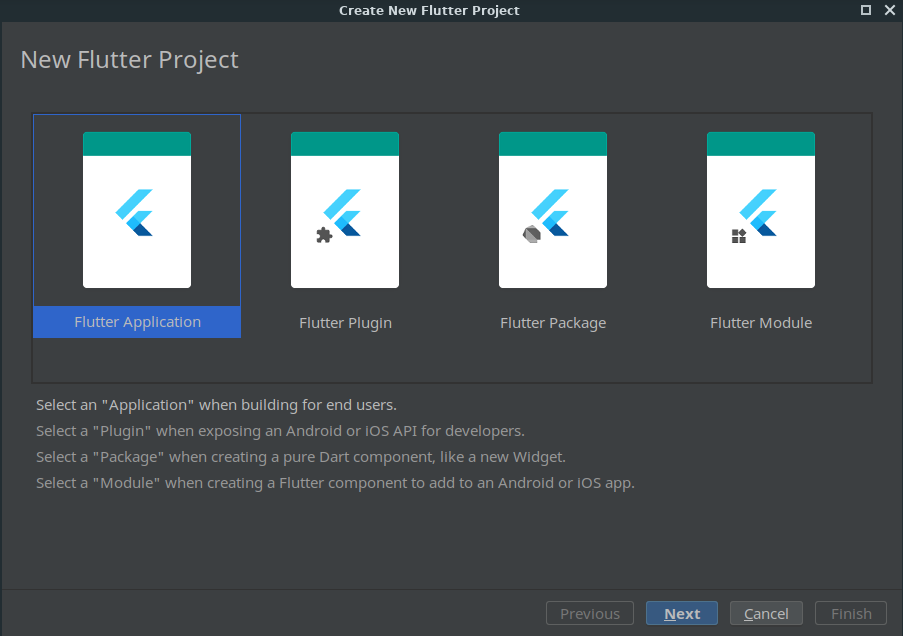Image resolution: width=903 pixels, height=636 pixels.
Task: Click the teal header of Application card
Action: pyautogui.click(x=137, y=144)
